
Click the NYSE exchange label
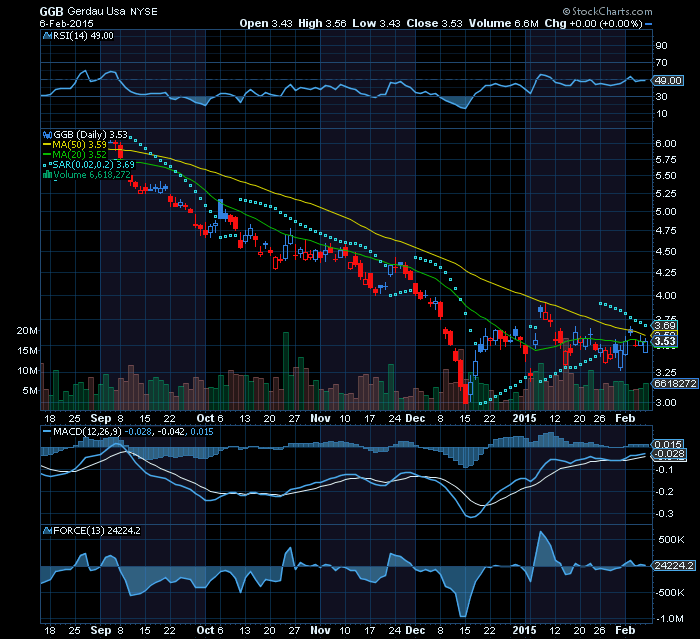coord(144,12)
